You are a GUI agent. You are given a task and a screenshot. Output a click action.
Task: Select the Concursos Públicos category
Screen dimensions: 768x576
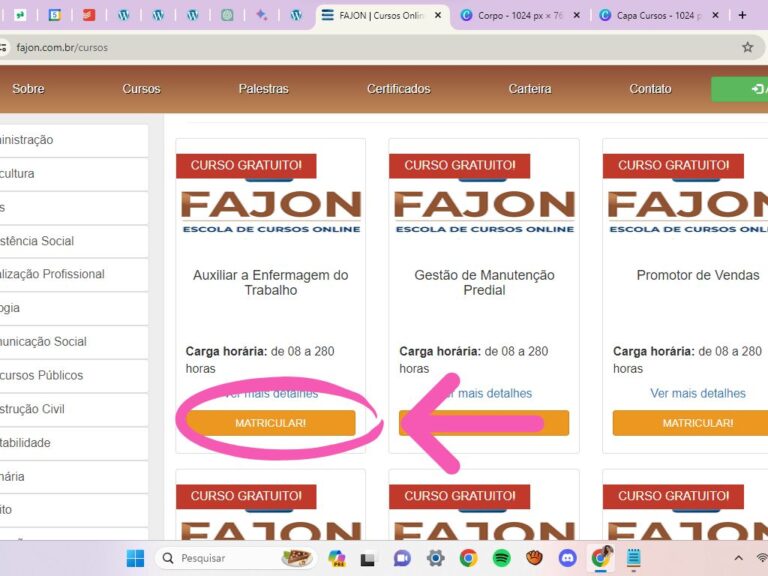pyautogui.click(x=73, y=376)
